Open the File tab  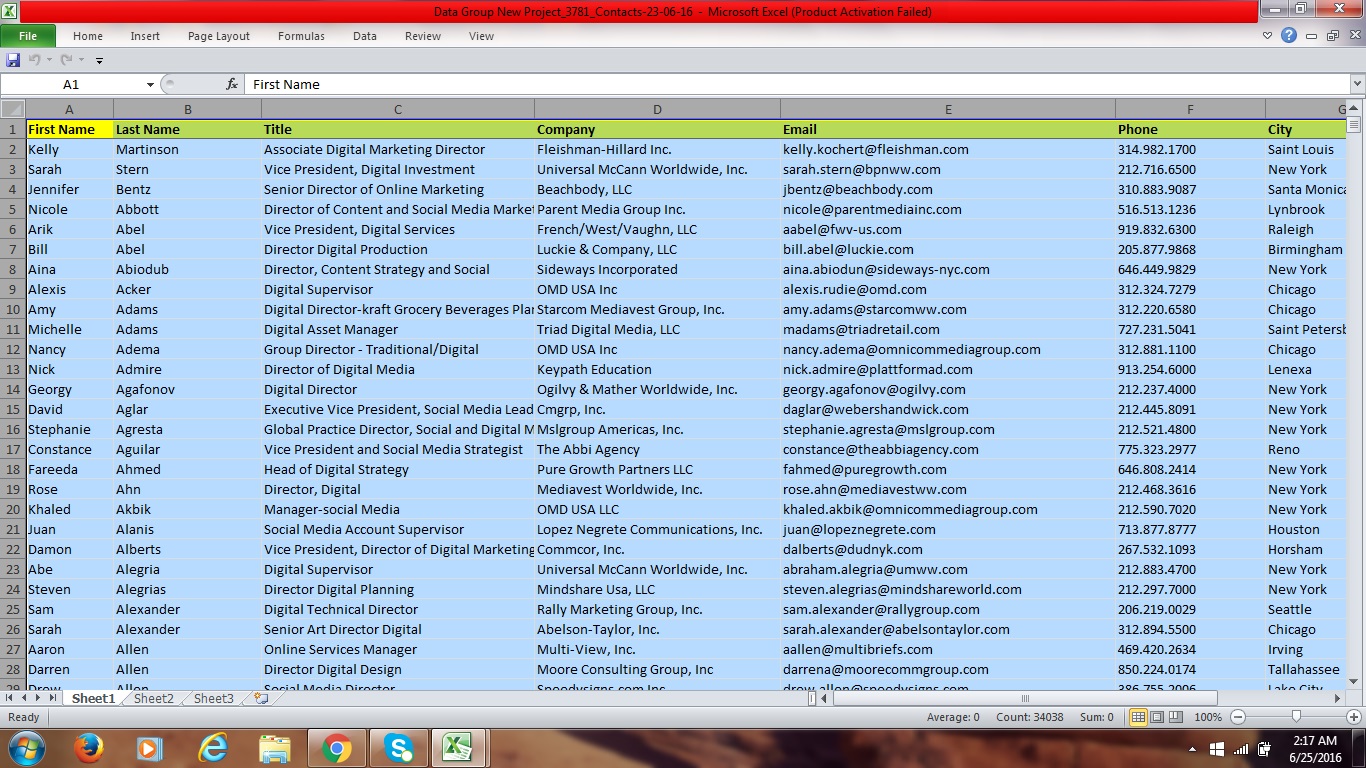tap(28, 36)
